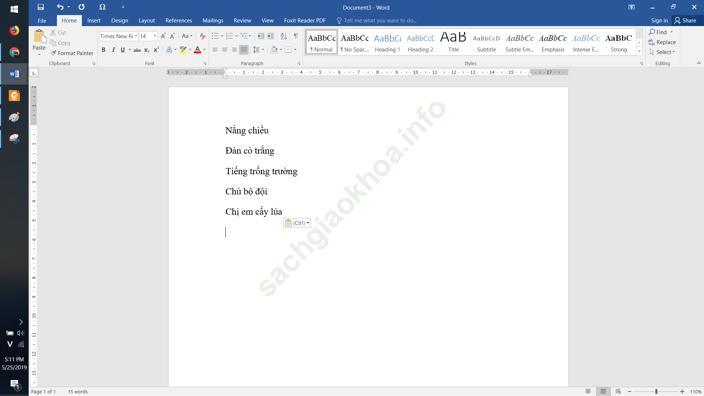Open Chrome from the taskbar

click(x=14, y=52)
